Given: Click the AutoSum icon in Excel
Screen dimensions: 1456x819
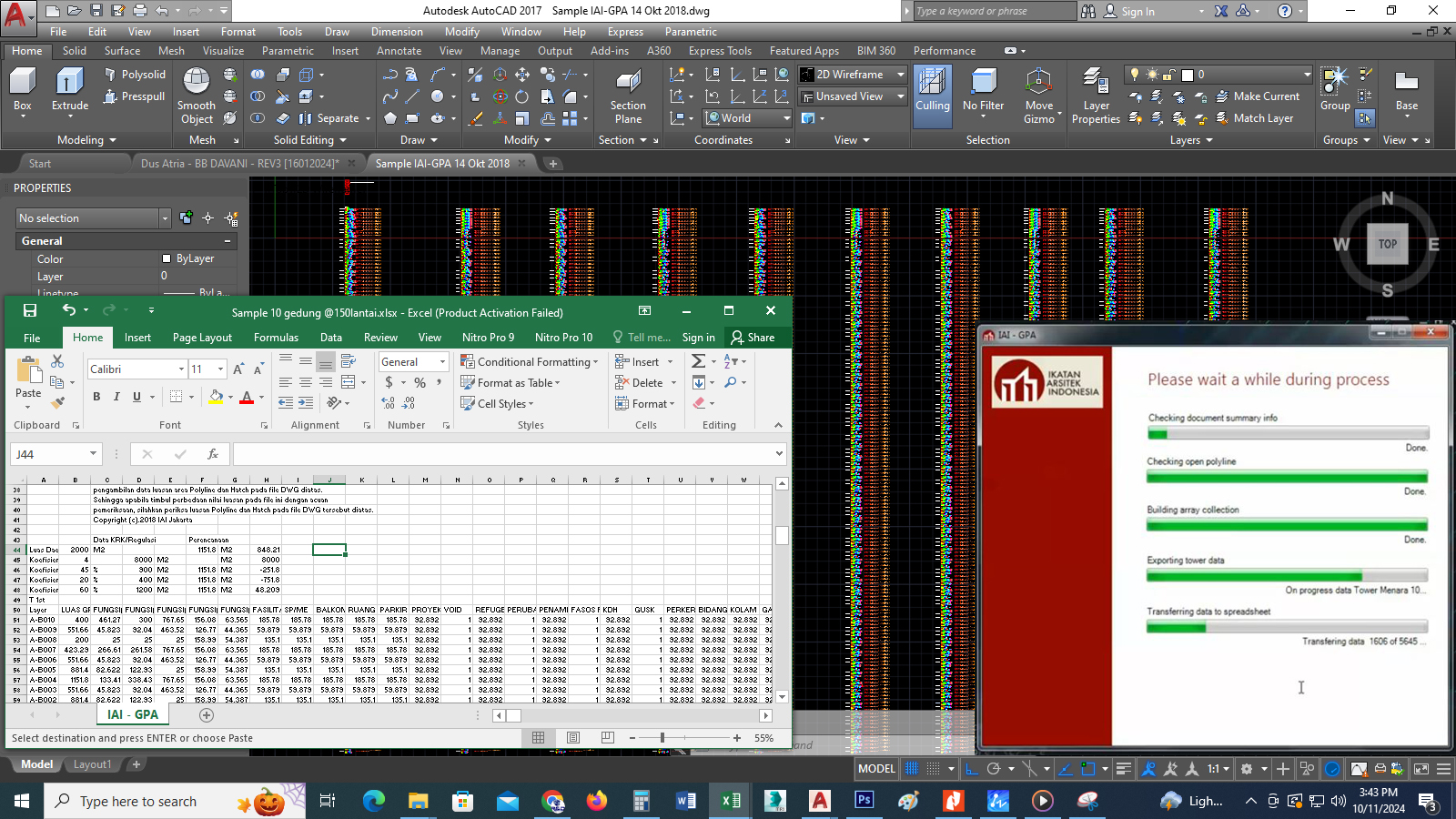Looking at the screenshot, I should pos(698,361).
